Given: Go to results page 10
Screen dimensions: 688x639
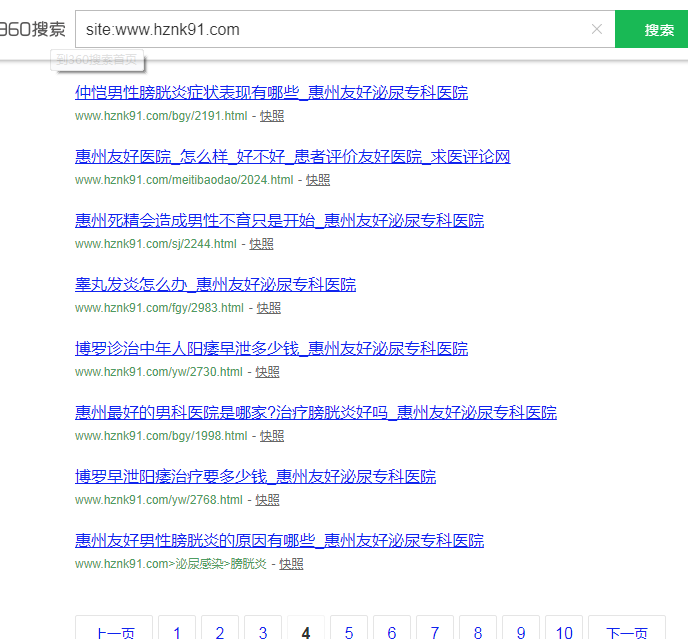Looking at the screenshot, I should click(x=564, y=628).
